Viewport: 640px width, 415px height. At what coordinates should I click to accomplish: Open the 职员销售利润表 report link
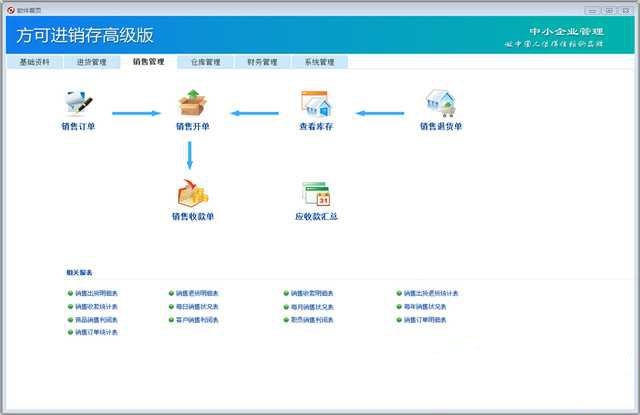click(x=309, y=320)
